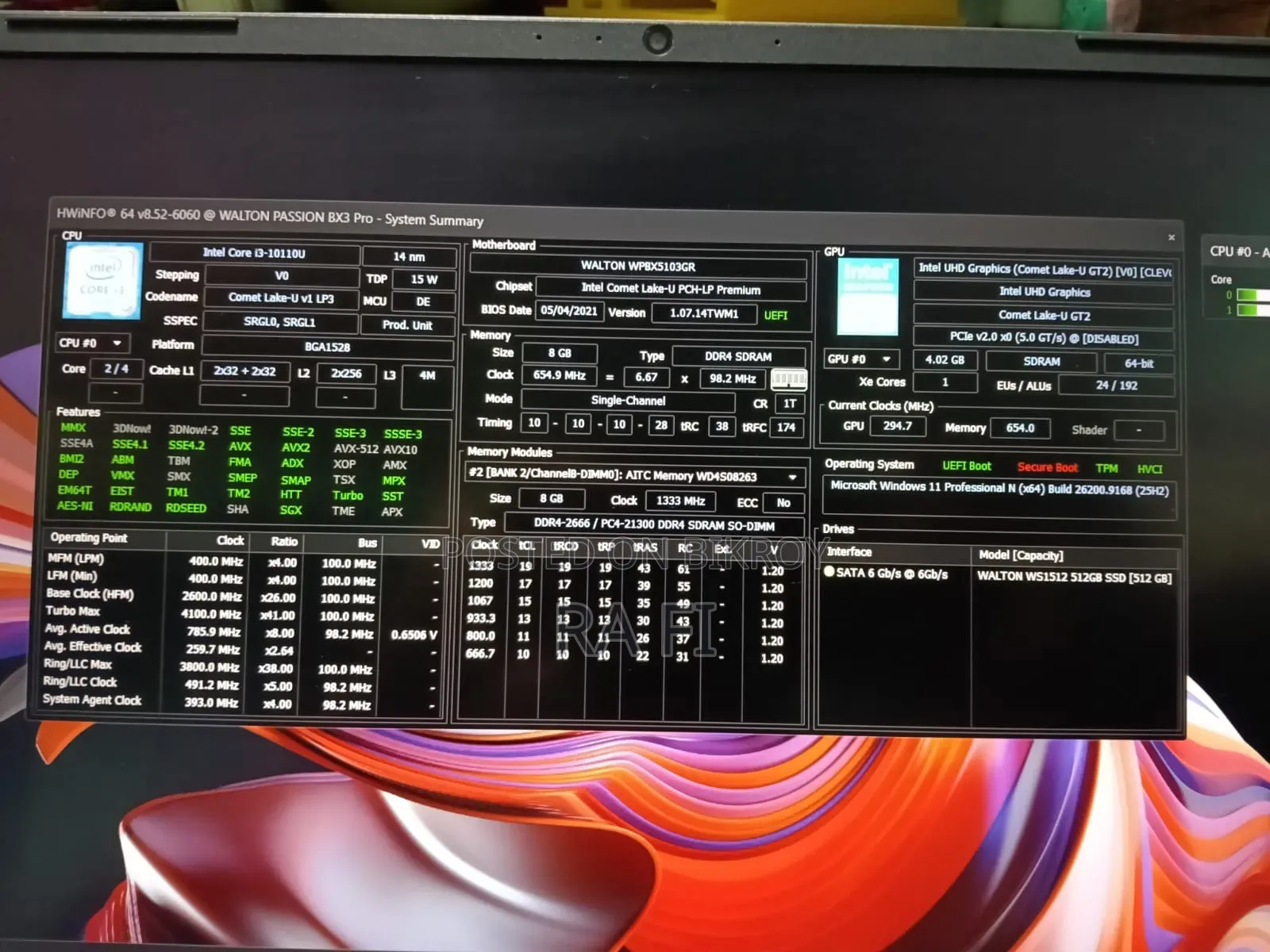Click the memory Clock 654.9 MHz field
This screenshot has height=952, width=1270.
[x=559, y=375]
